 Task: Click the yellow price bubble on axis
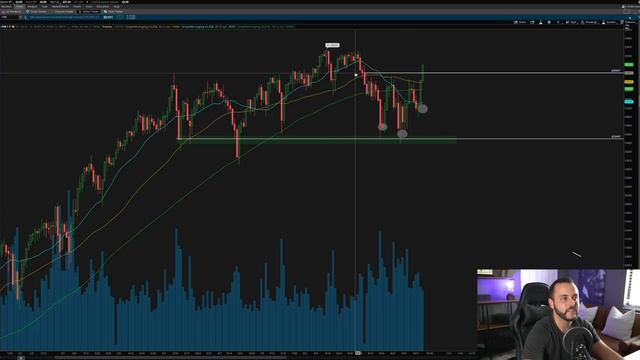pos(629,82)
